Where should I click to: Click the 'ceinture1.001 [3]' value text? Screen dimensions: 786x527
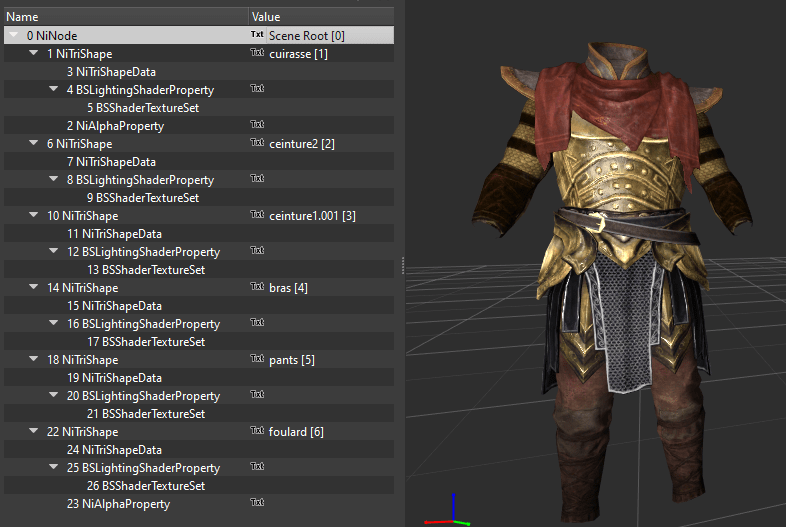tap(312, 216)
